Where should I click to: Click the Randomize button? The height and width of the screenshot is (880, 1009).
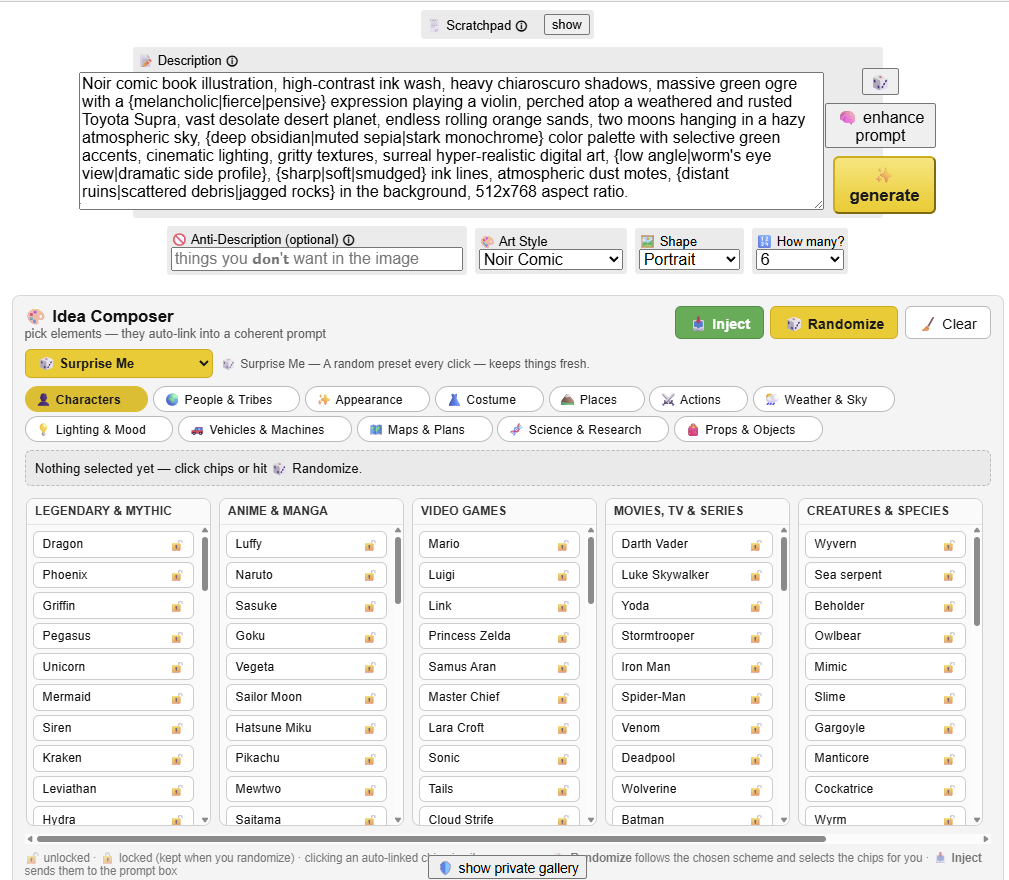point(834,323)
